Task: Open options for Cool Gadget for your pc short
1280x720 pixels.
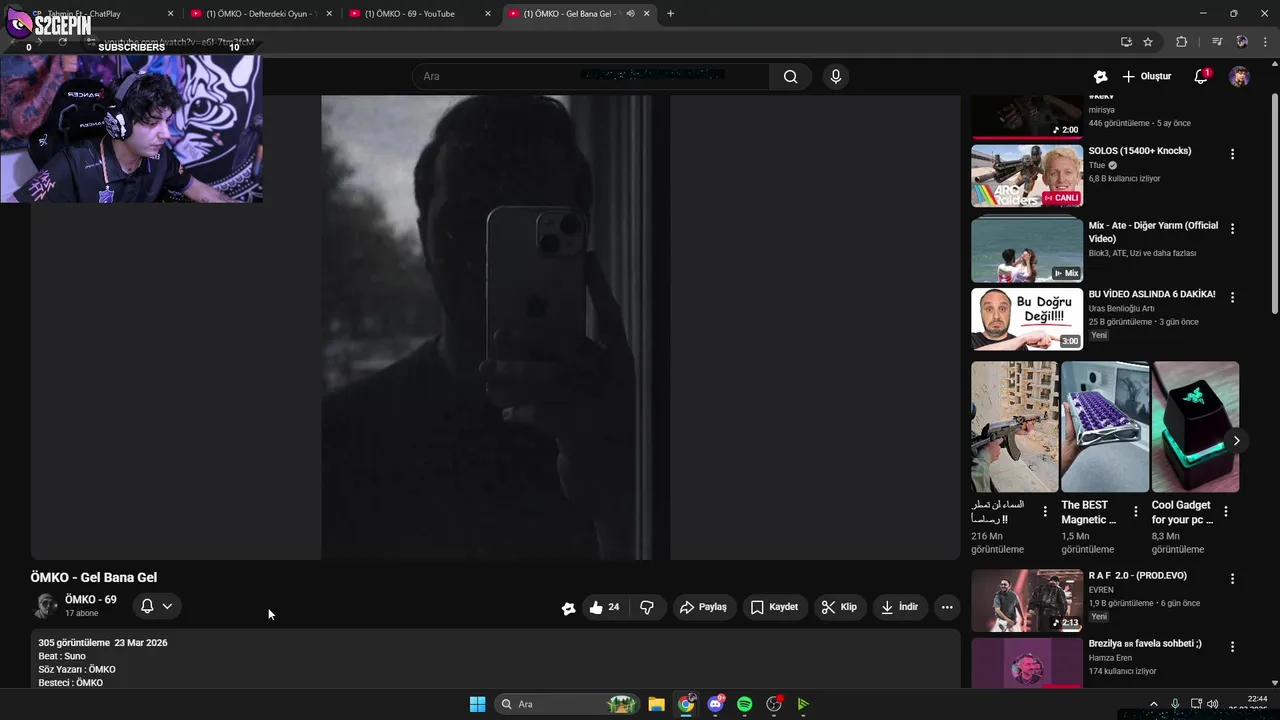Action: 1226,512
